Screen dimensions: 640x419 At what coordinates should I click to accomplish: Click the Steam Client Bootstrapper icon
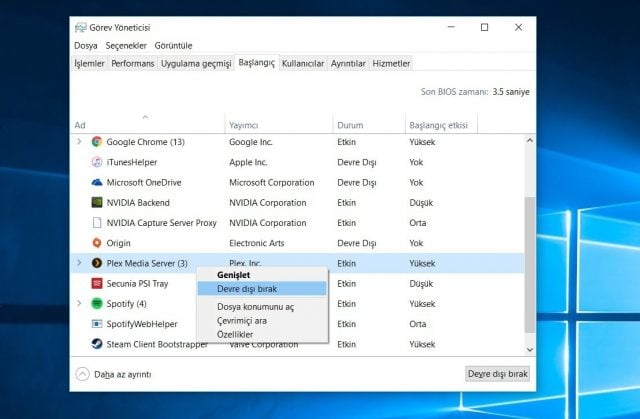tap(97, 344)
